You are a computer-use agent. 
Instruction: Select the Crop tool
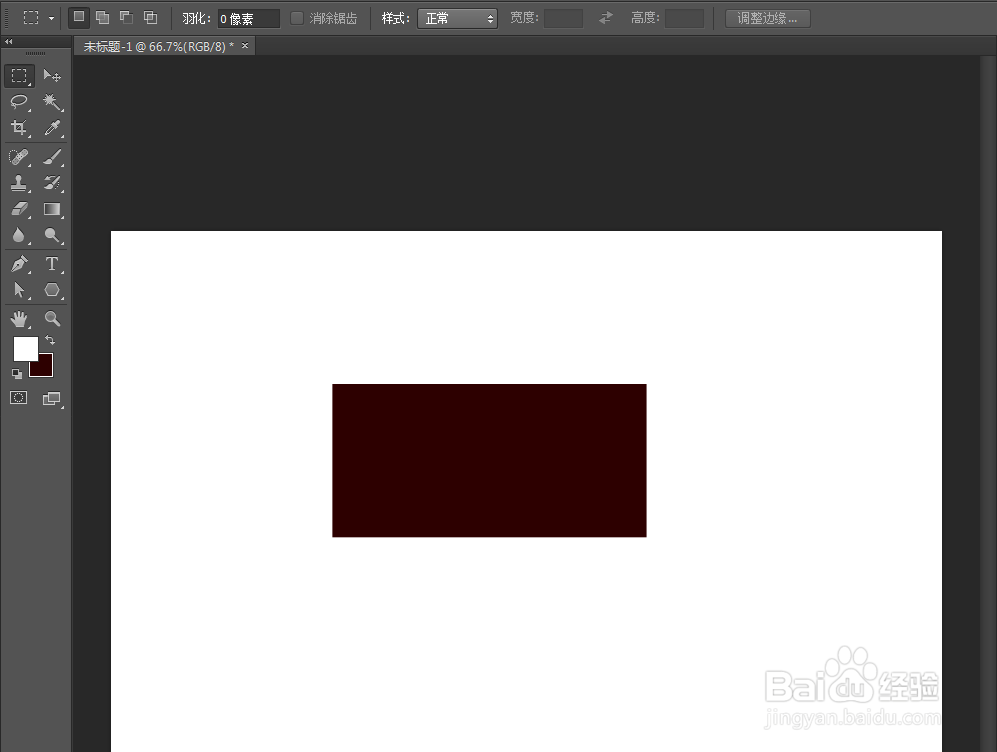tap(19, 128)
